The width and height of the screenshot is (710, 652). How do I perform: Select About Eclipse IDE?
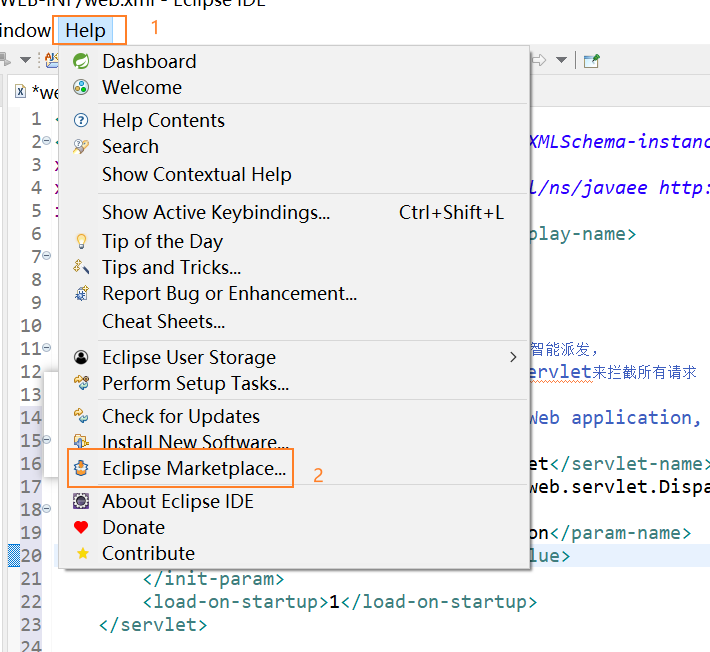pyautogui.click(x=294, y=501)
